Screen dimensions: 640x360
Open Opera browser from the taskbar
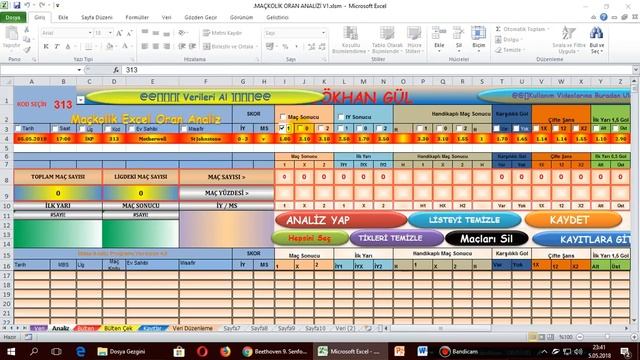click(x=202, y=351)
